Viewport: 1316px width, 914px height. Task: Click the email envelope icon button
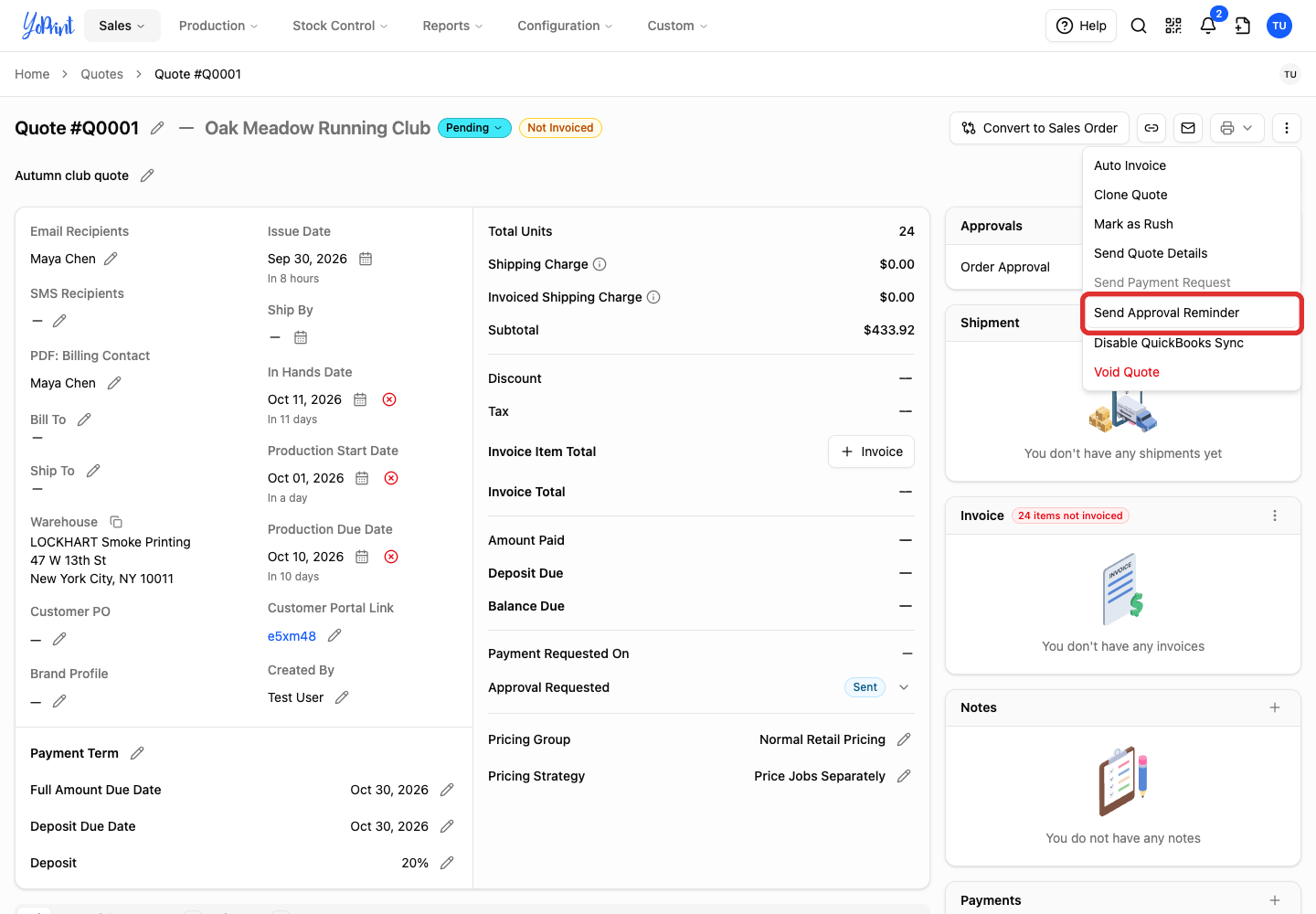click(1188, 128)
